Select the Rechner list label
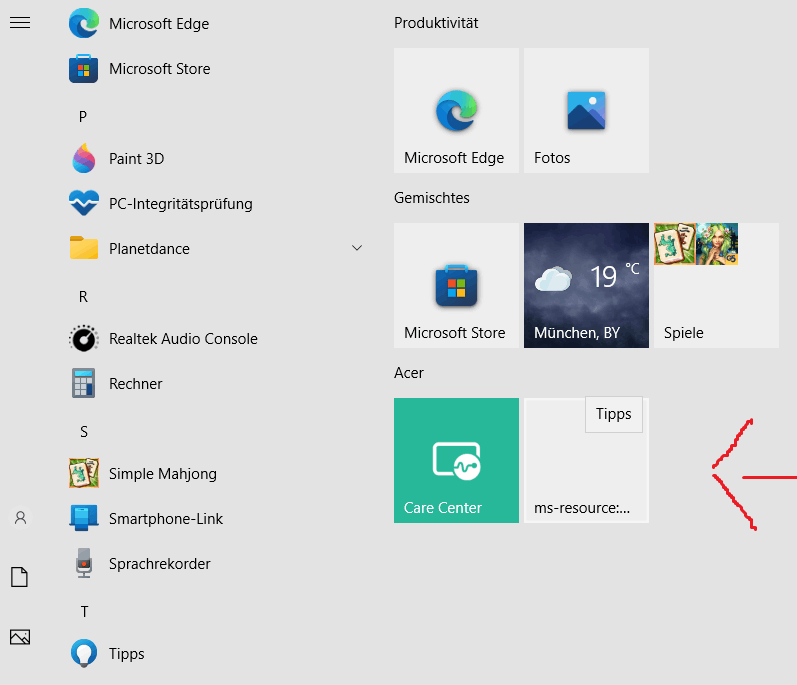Screen dimensions: 797x685 coord(136,384)
